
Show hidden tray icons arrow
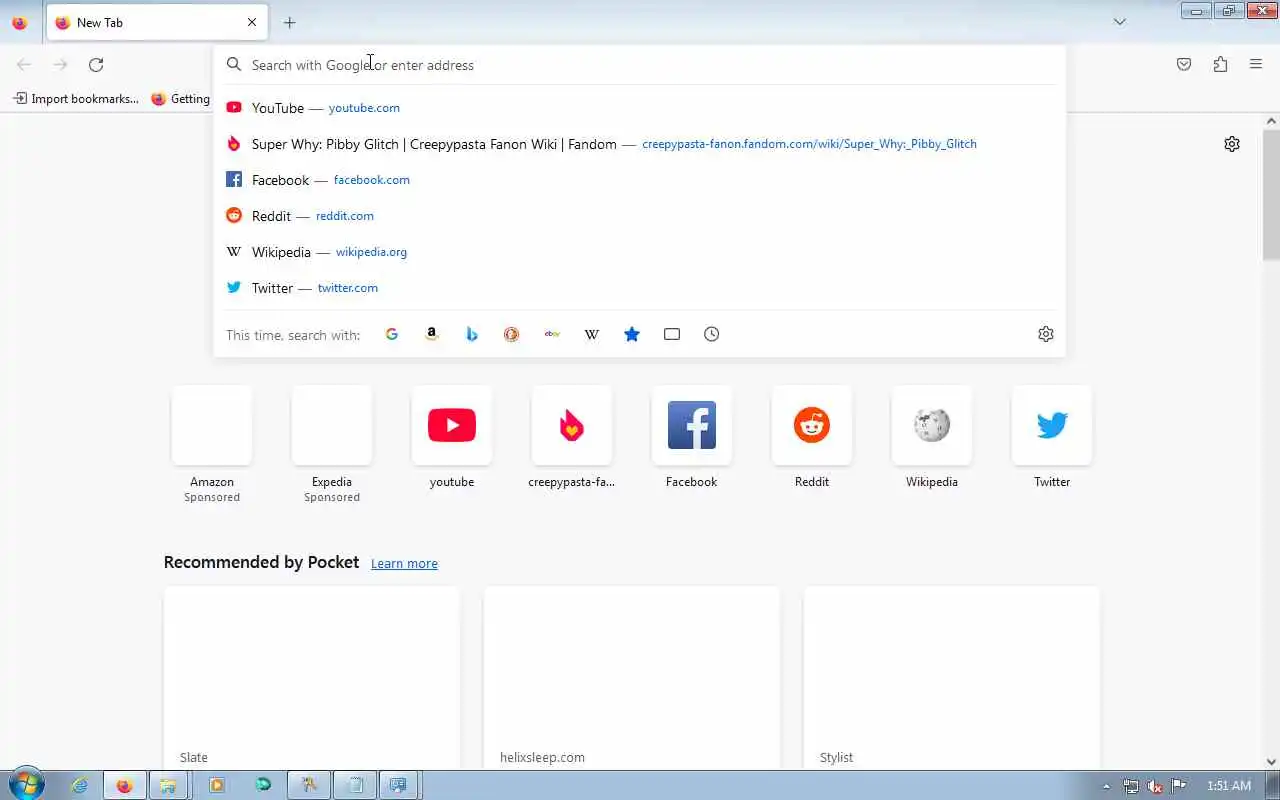coord(1106,786)
